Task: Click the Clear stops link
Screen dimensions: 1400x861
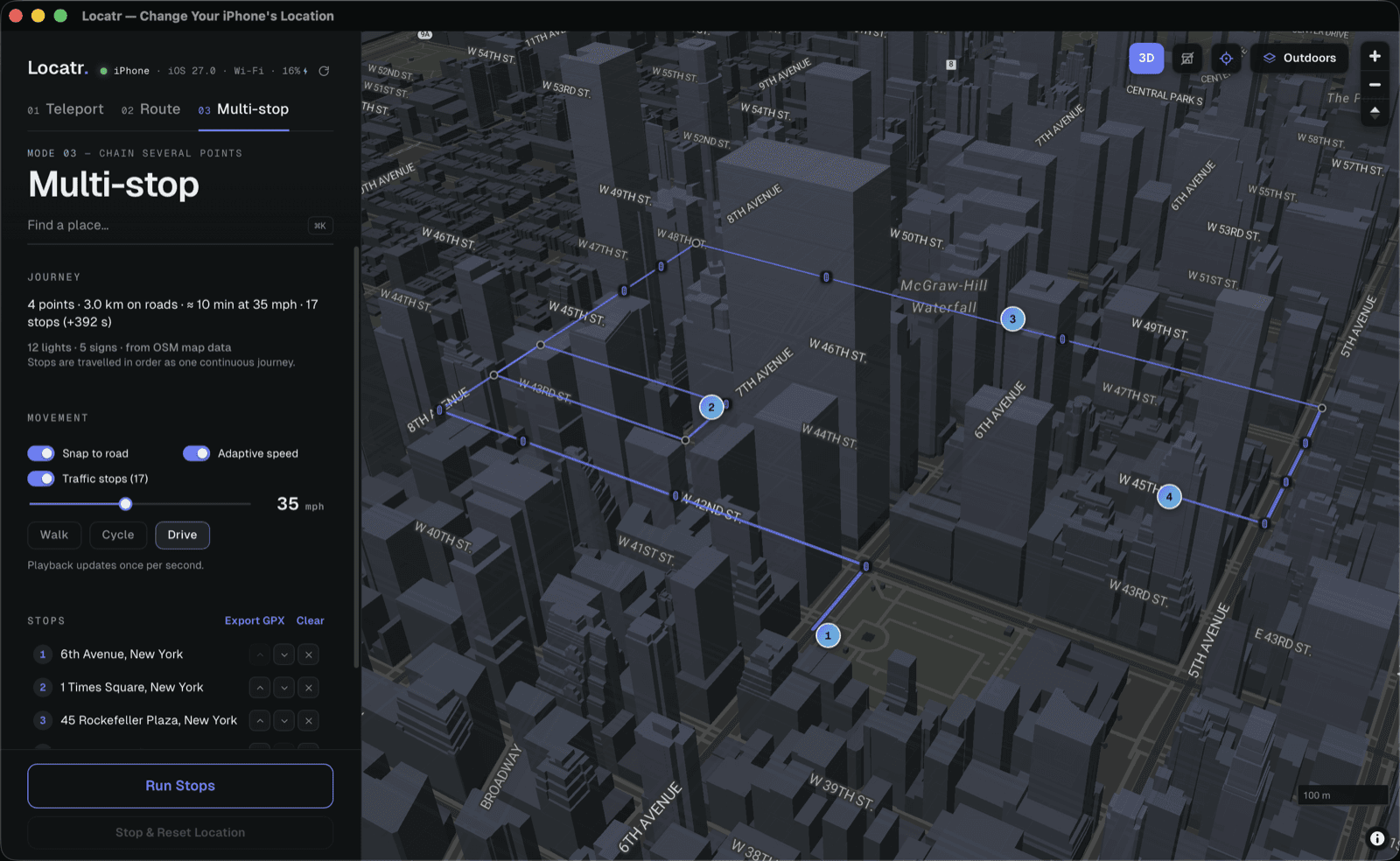Action: [310, 620]
